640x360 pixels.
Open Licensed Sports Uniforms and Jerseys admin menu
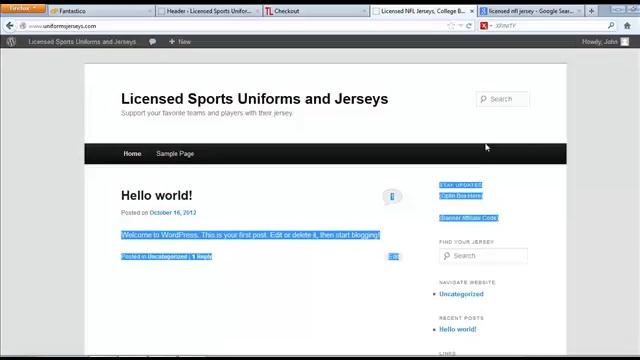pos(82,42)
